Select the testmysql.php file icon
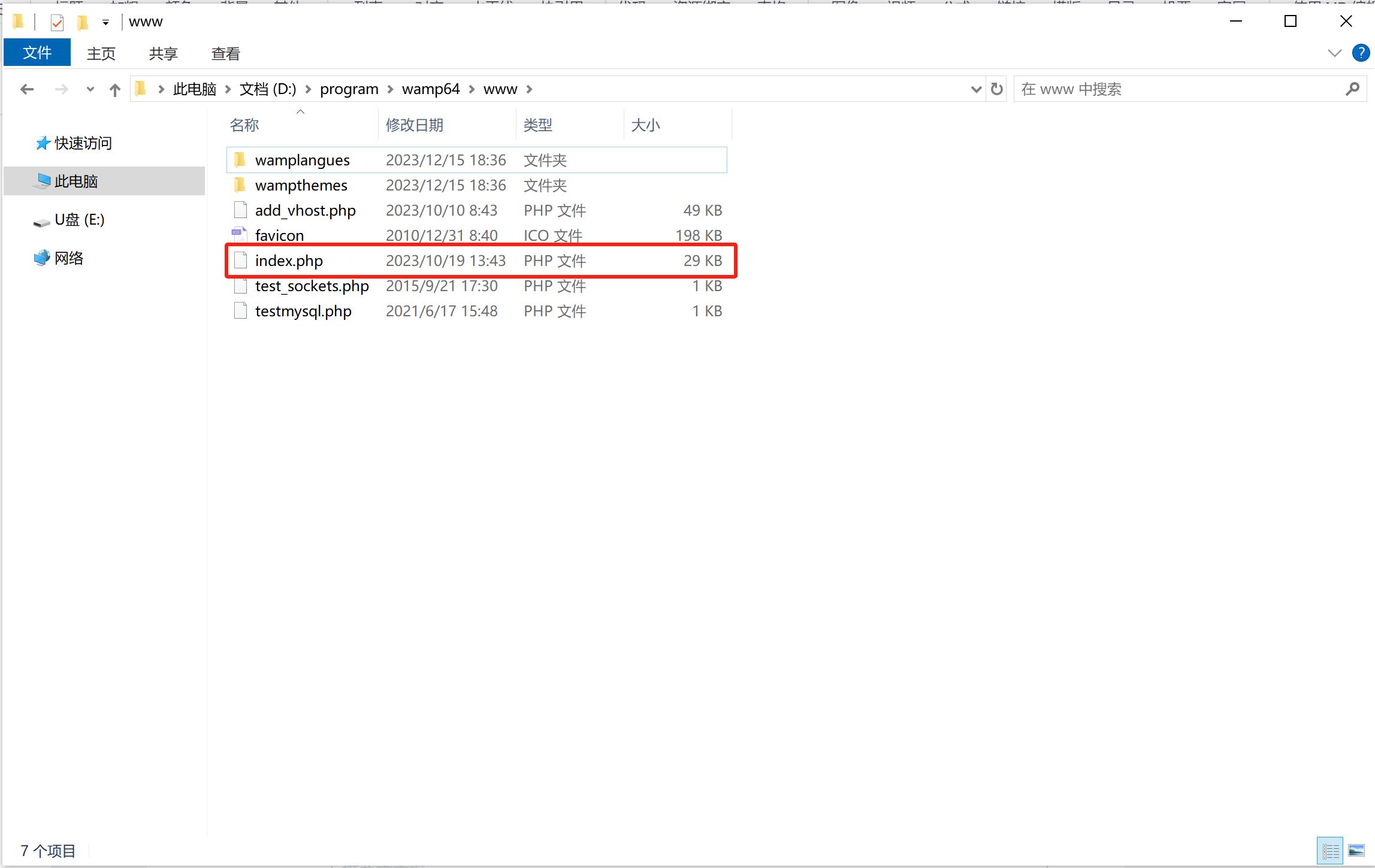The width and height of the screenshot is (1375, 868). point(240,311)
